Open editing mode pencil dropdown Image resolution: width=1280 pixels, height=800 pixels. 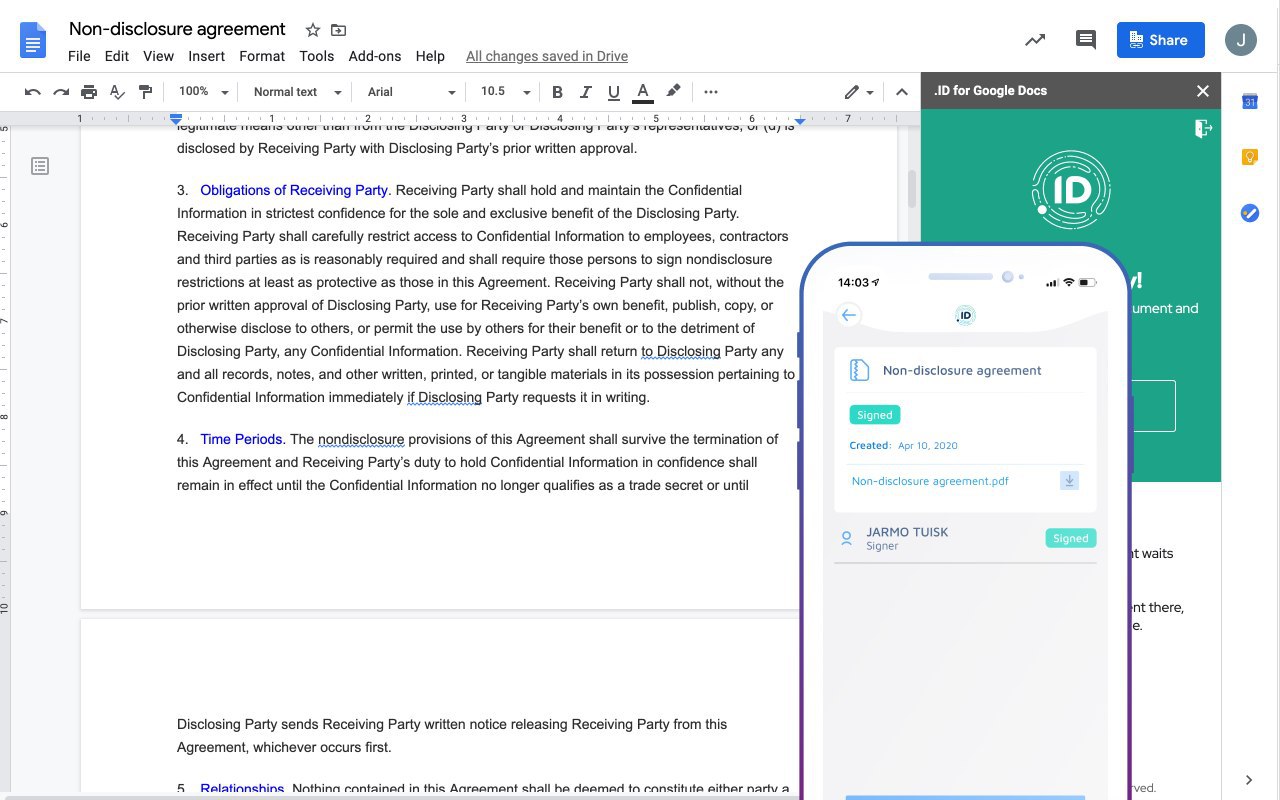coord(858,92)
